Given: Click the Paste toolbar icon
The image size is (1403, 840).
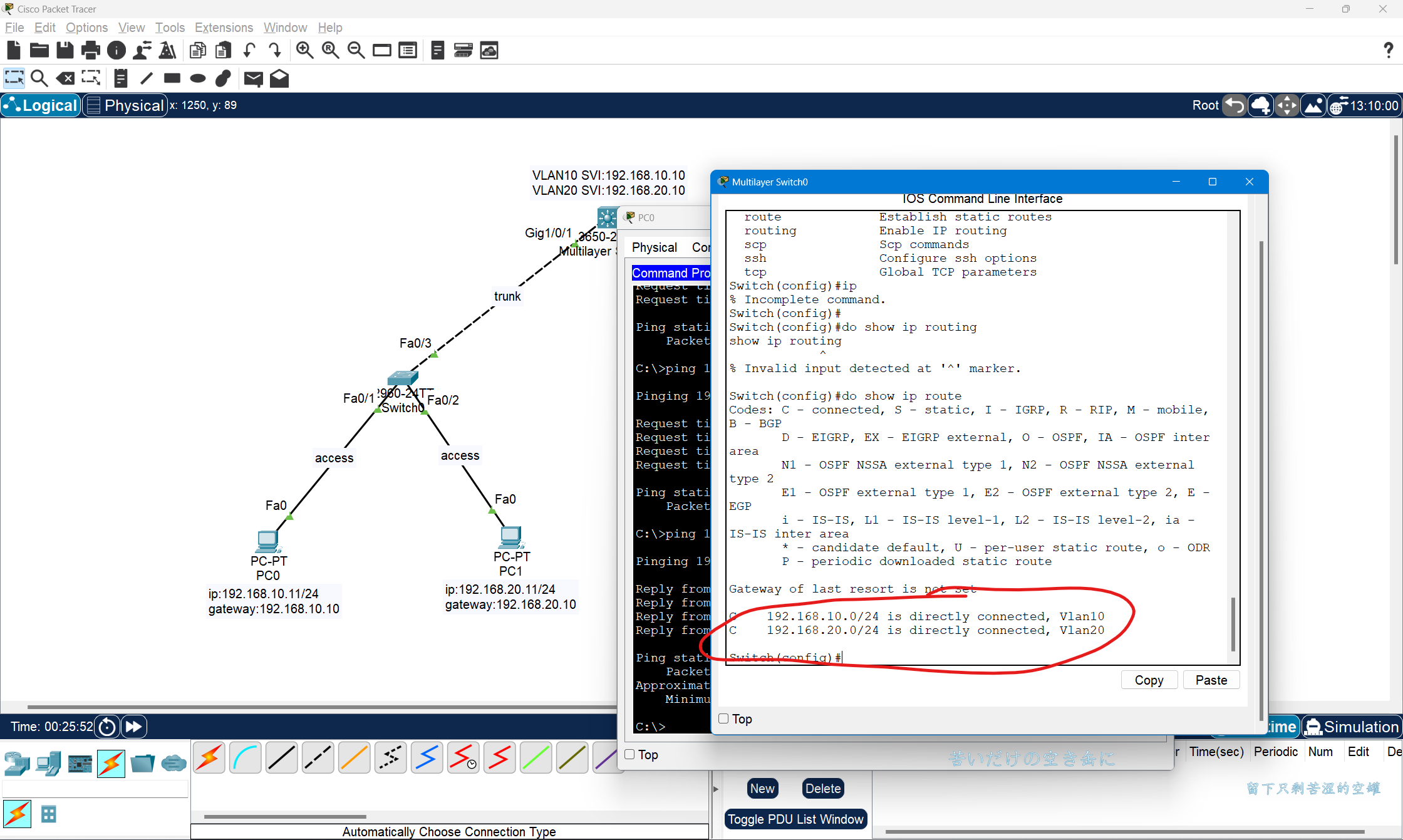Looking at the screenshot, I should click(224, 50).
